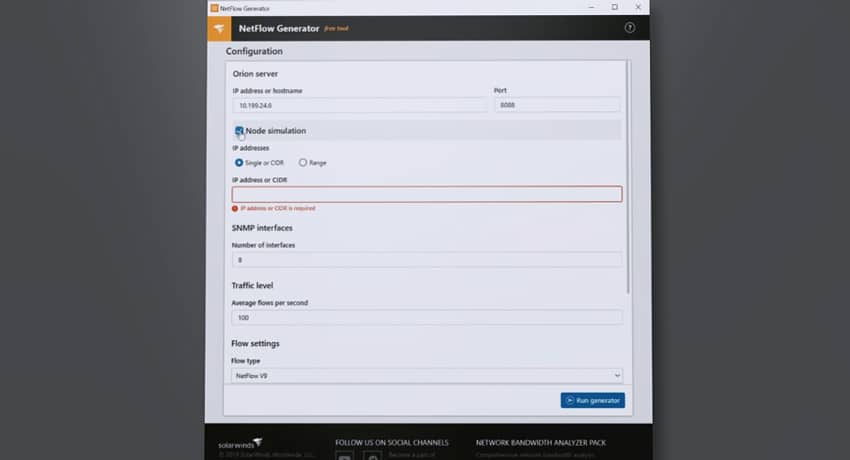The image size is (850, 460).
Task: Minimize the NetFlow Generator window
Action: [x=591, y=8]
